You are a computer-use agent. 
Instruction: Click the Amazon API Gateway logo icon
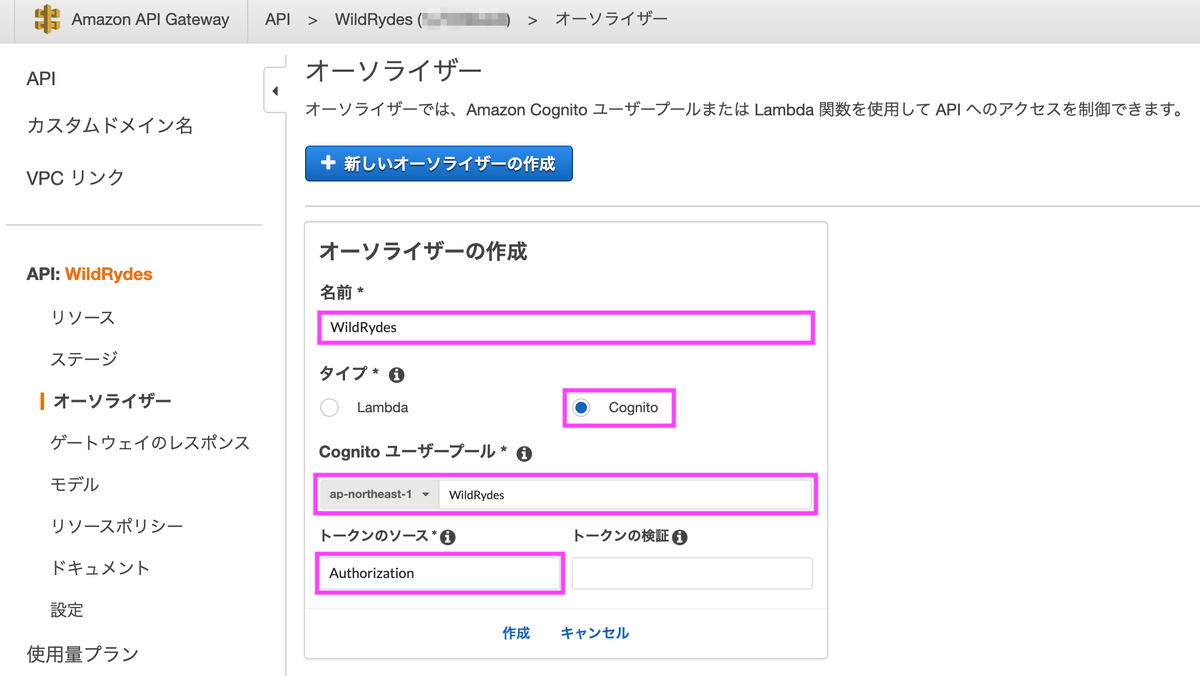[46, 19]
